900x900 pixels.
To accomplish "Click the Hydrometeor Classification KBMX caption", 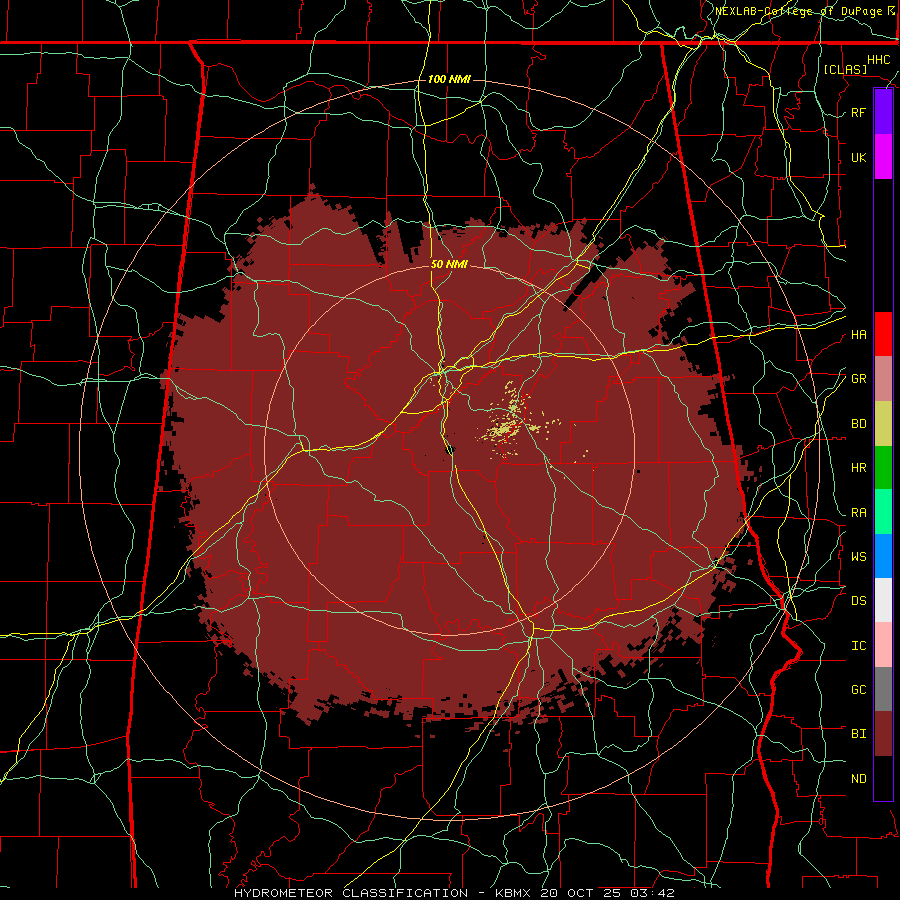I will (454, 893).
